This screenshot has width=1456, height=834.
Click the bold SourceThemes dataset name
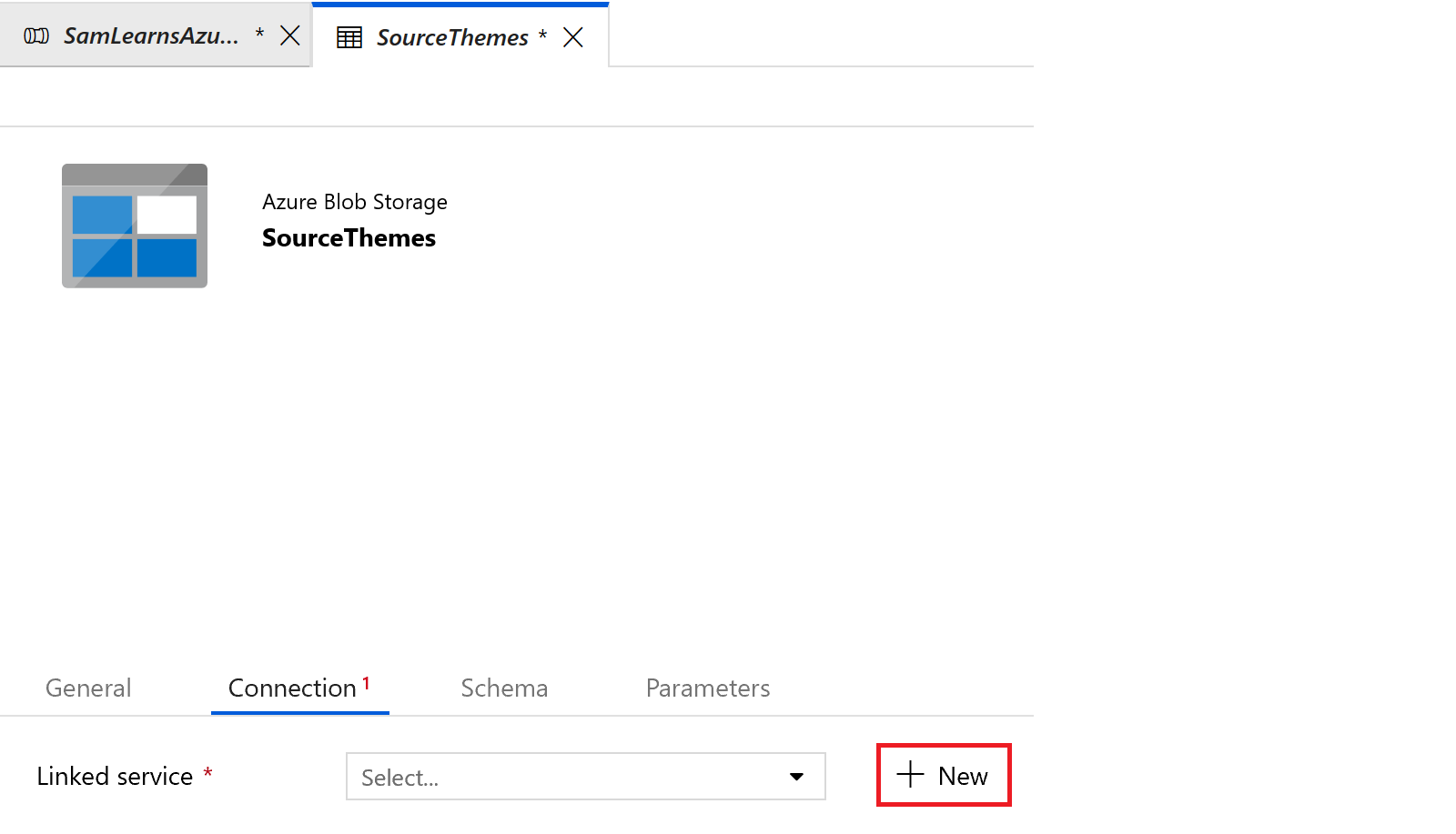click(349, 238)
